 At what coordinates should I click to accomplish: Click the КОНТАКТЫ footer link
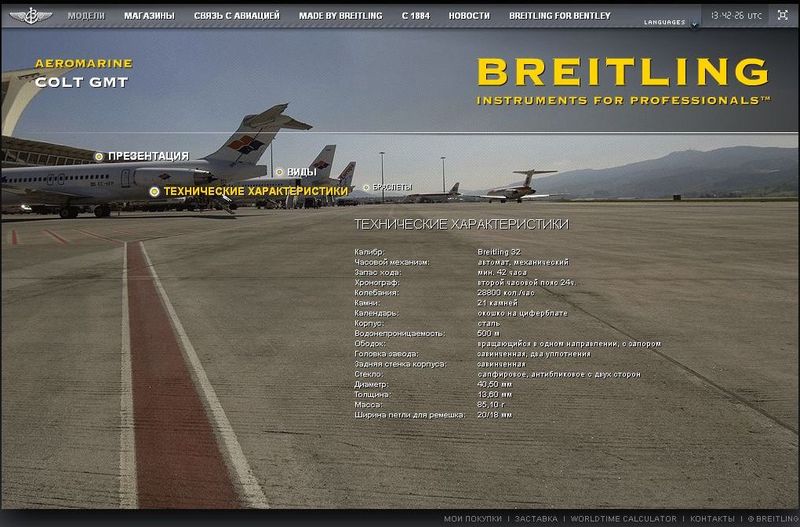click(x=712, y=519)
